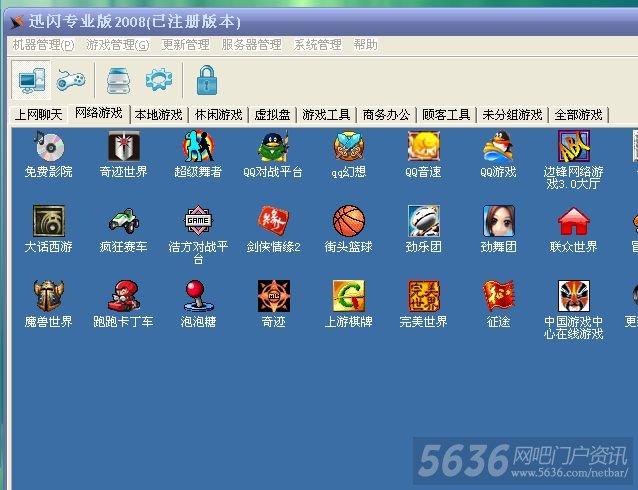The height and width of the screenshot is (490, 638).
Task: Open the QQ游戏 penguin icon
Action: [498, 146]
